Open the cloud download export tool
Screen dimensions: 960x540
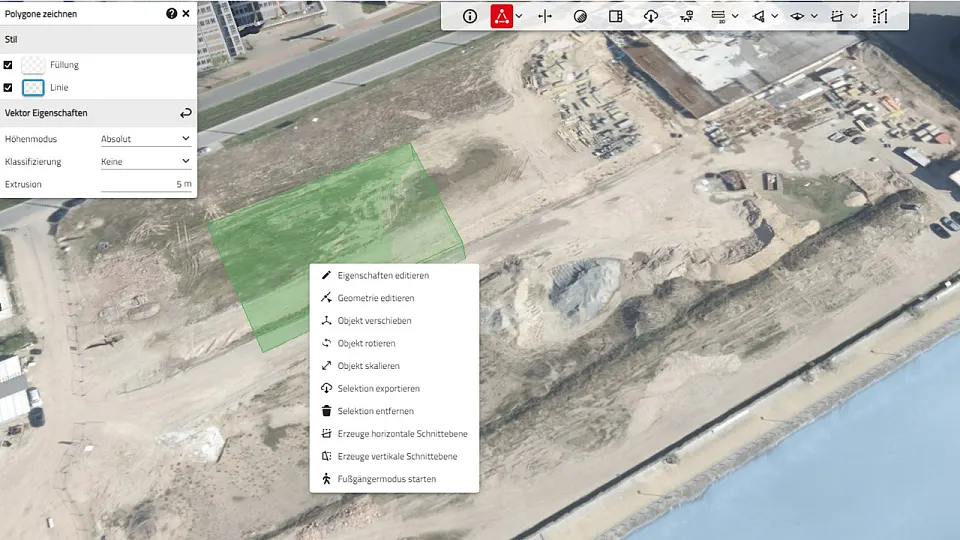point(651,16)
